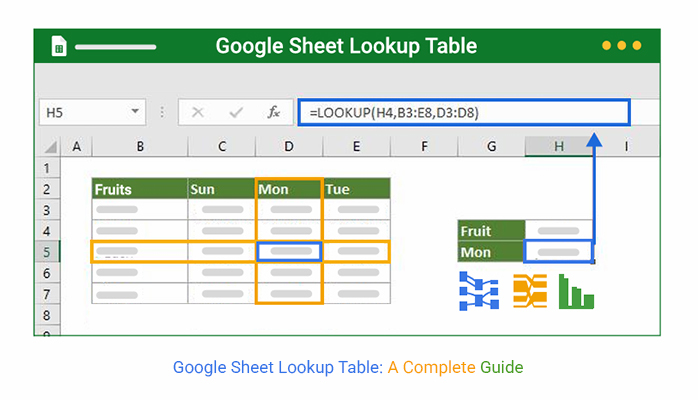Click the Mon column header cell
Screen dimensions: 698x400
click(x=289, y=189)
